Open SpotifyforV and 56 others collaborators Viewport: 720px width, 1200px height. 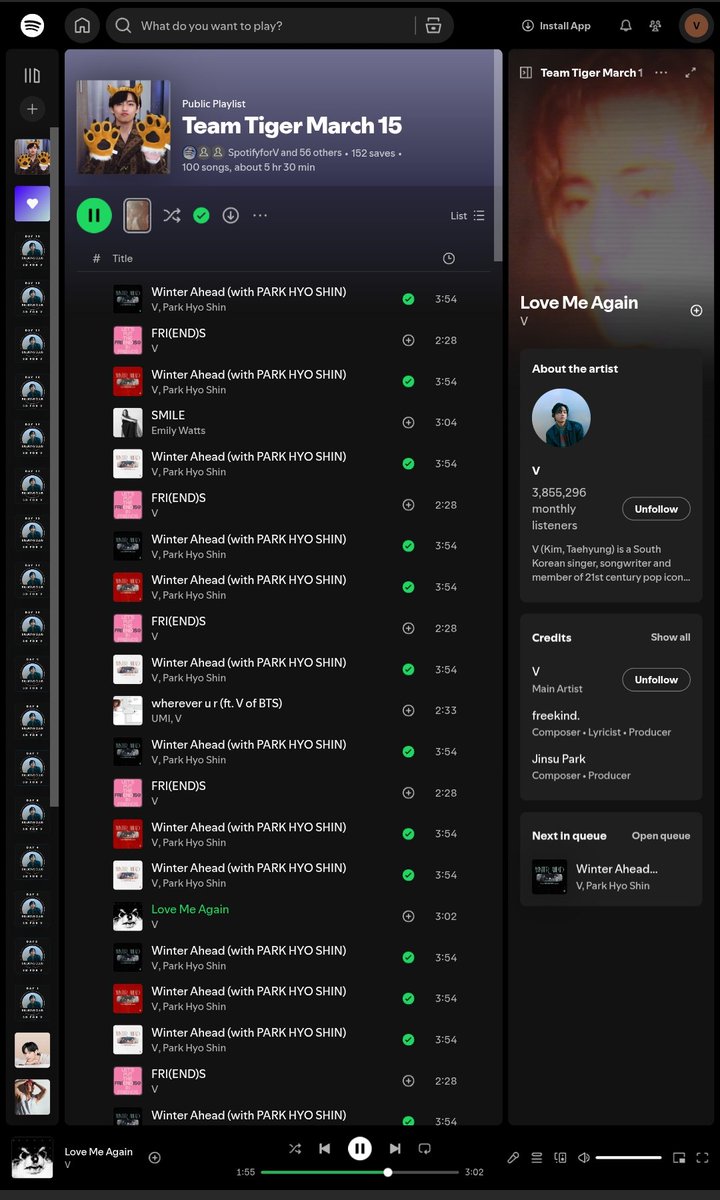(x=284, y=153)
